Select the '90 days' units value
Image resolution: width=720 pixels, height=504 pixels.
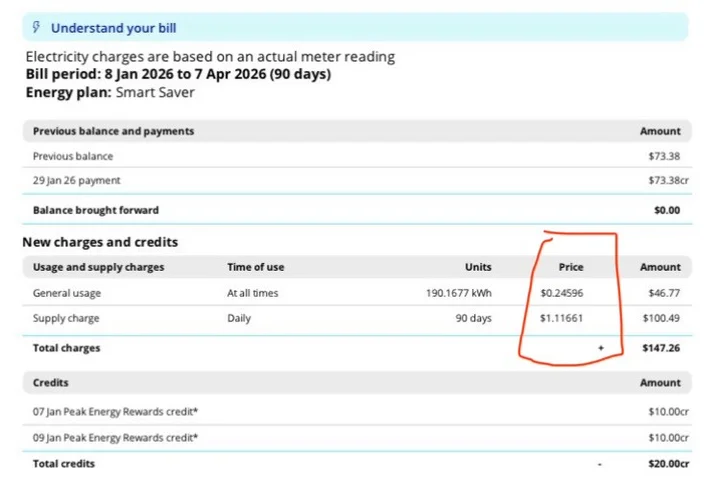473,318
